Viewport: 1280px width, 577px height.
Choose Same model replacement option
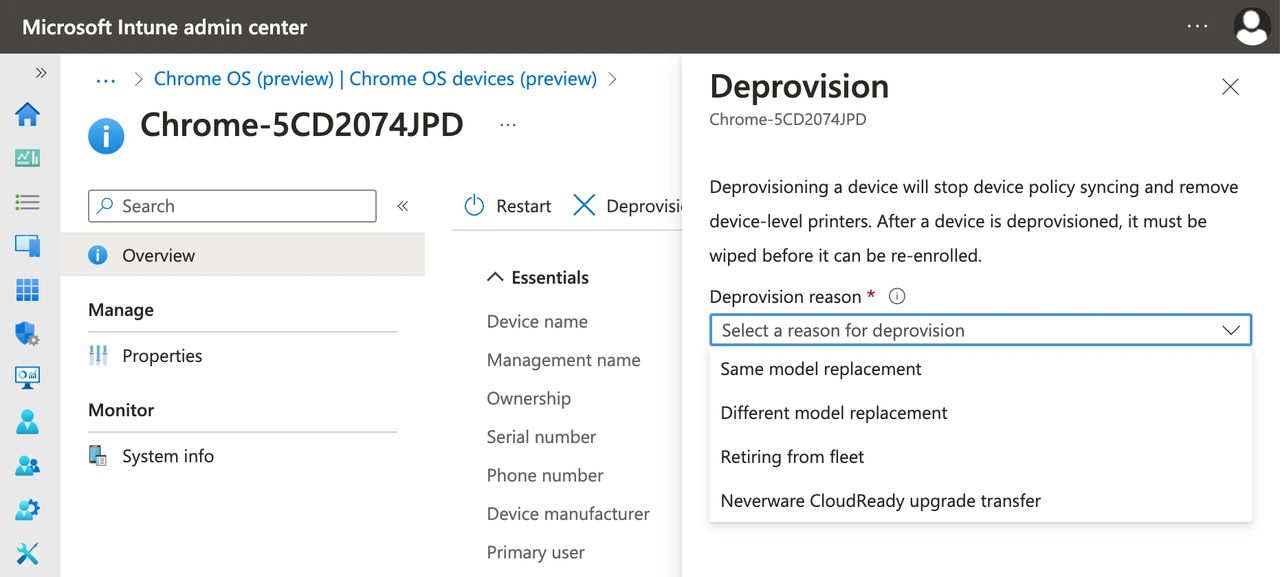click(x=821, y=369)
